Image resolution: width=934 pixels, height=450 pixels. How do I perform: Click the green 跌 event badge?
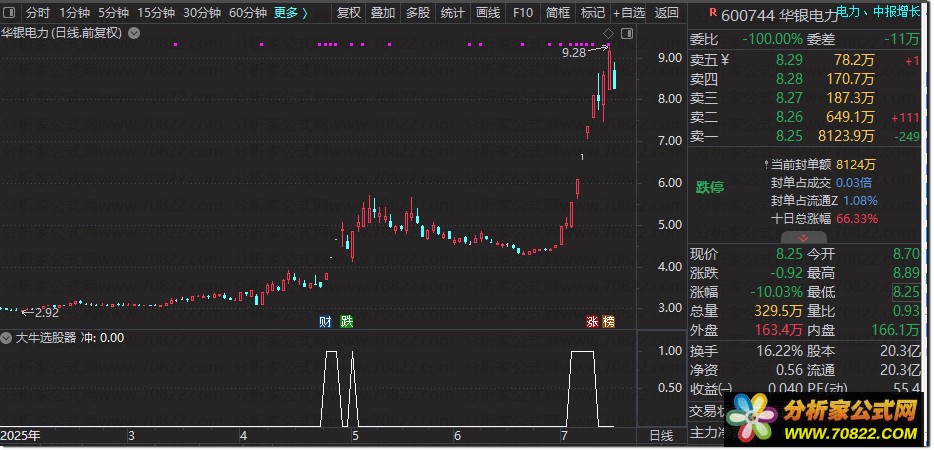coord(347,322)
